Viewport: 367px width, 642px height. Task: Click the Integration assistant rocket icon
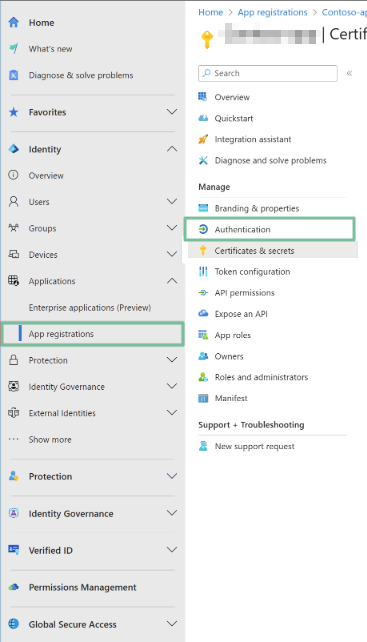tap(203, 139)
